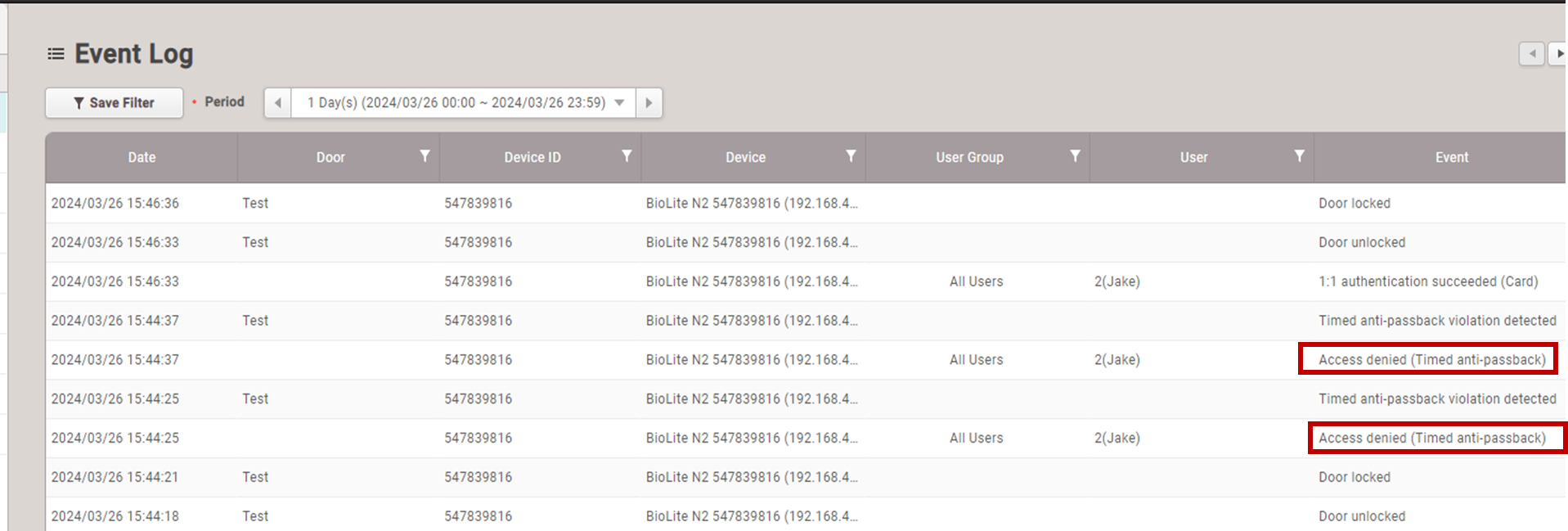The image size is (1568, 531).
Task: Go to previous period with left arrow
Action: click(278, 103)
